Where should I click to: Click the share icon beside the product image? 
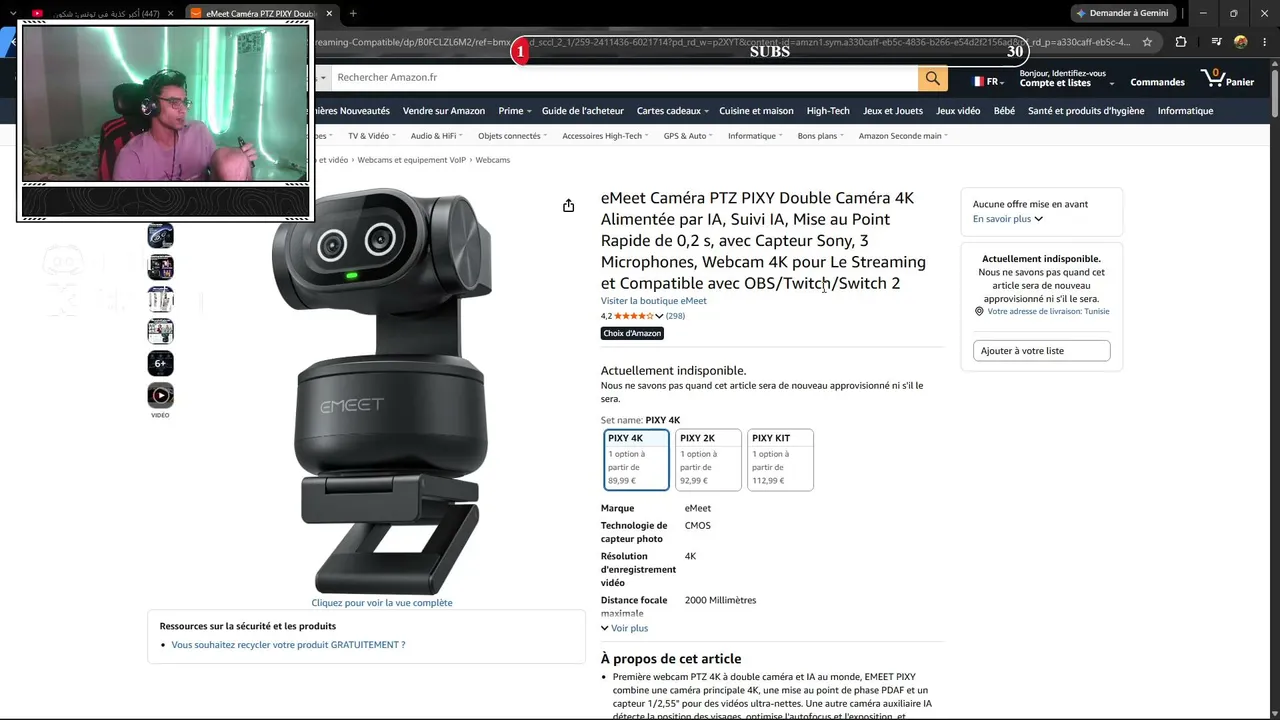[568, 206]
